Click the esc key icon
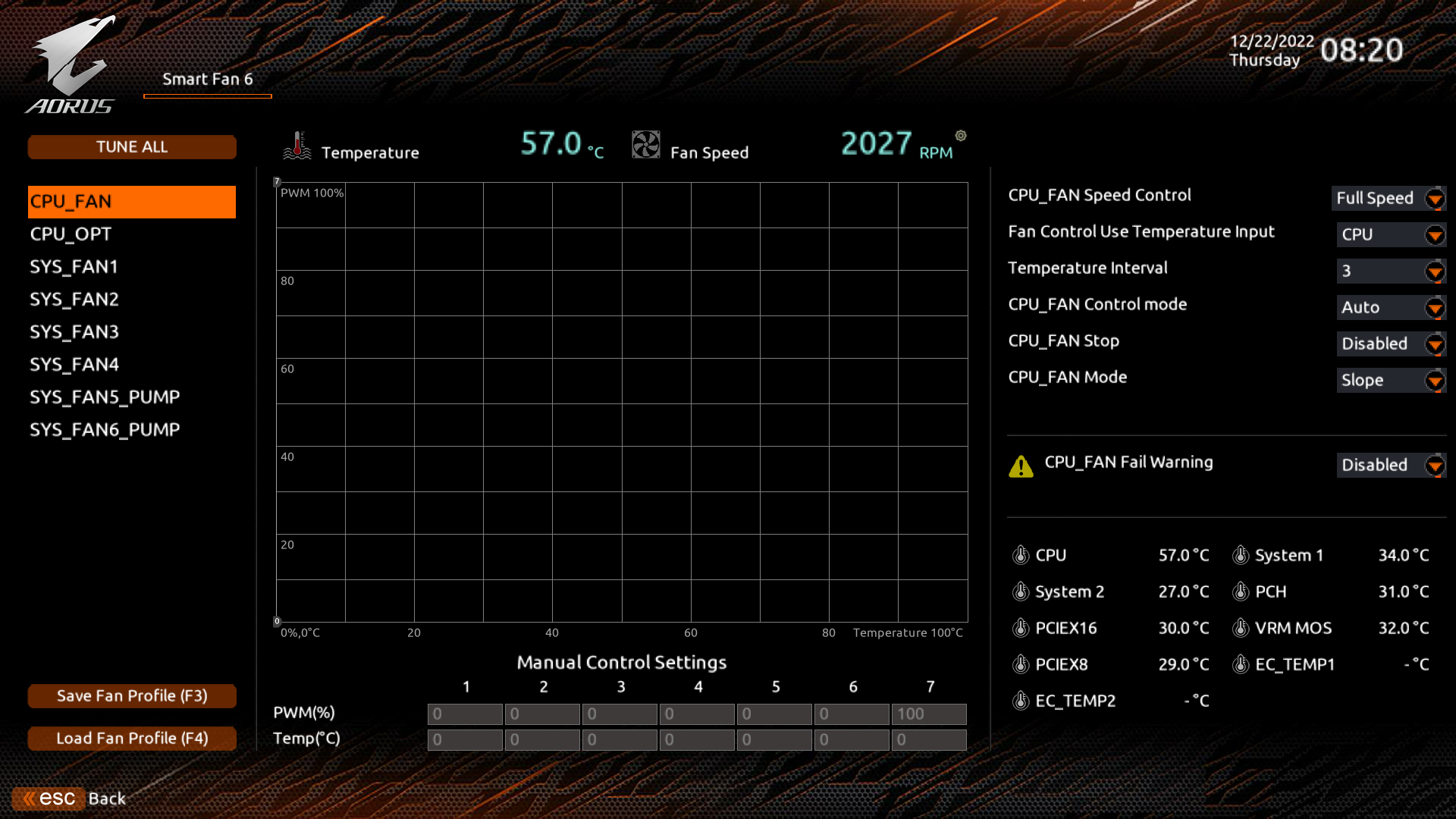This screenshot has width=1456, height=819. pyautogui.click(x=49, y=799)
